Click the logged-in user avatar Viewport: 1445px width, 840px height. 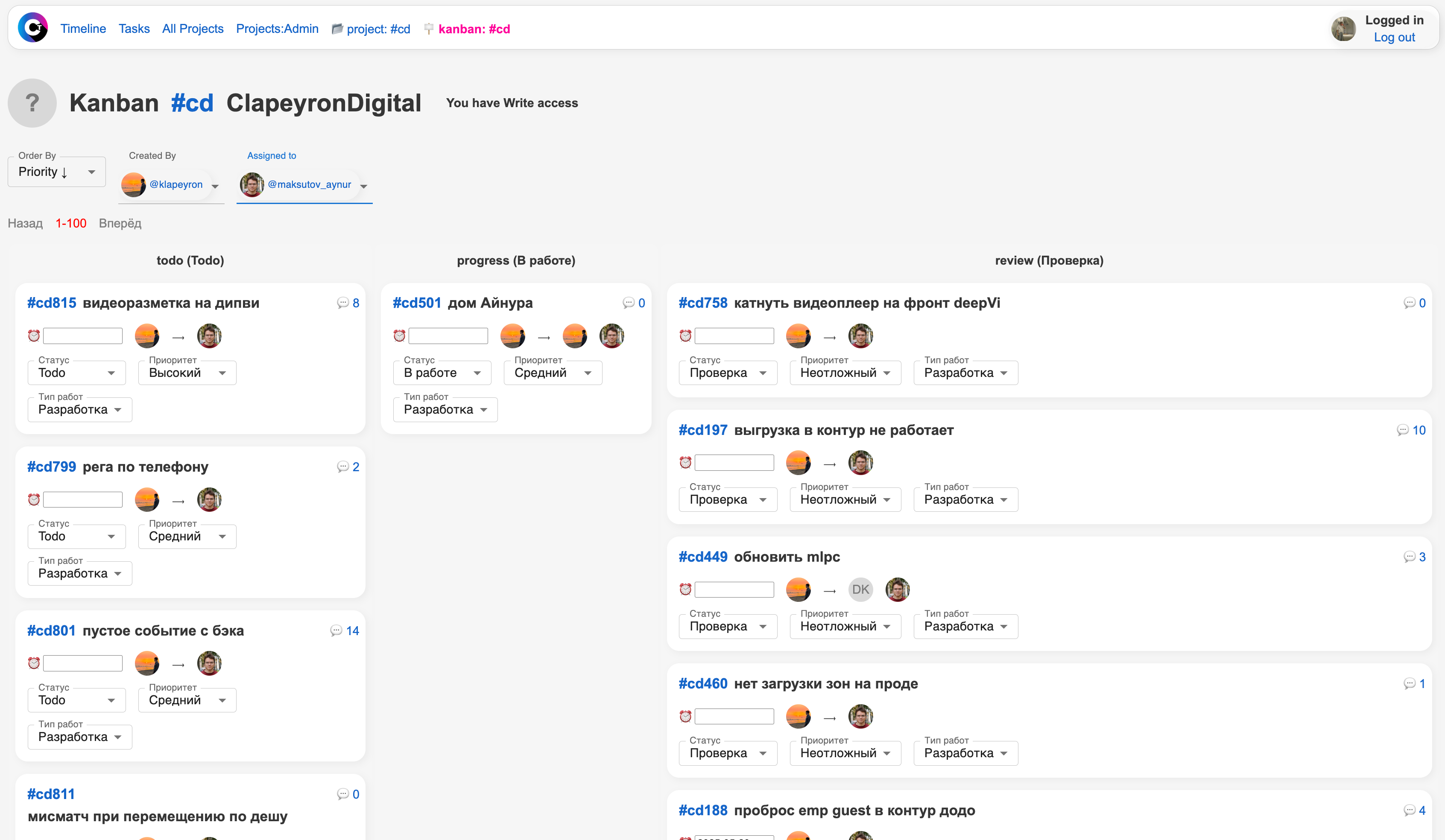click(x=1343, y=29)
